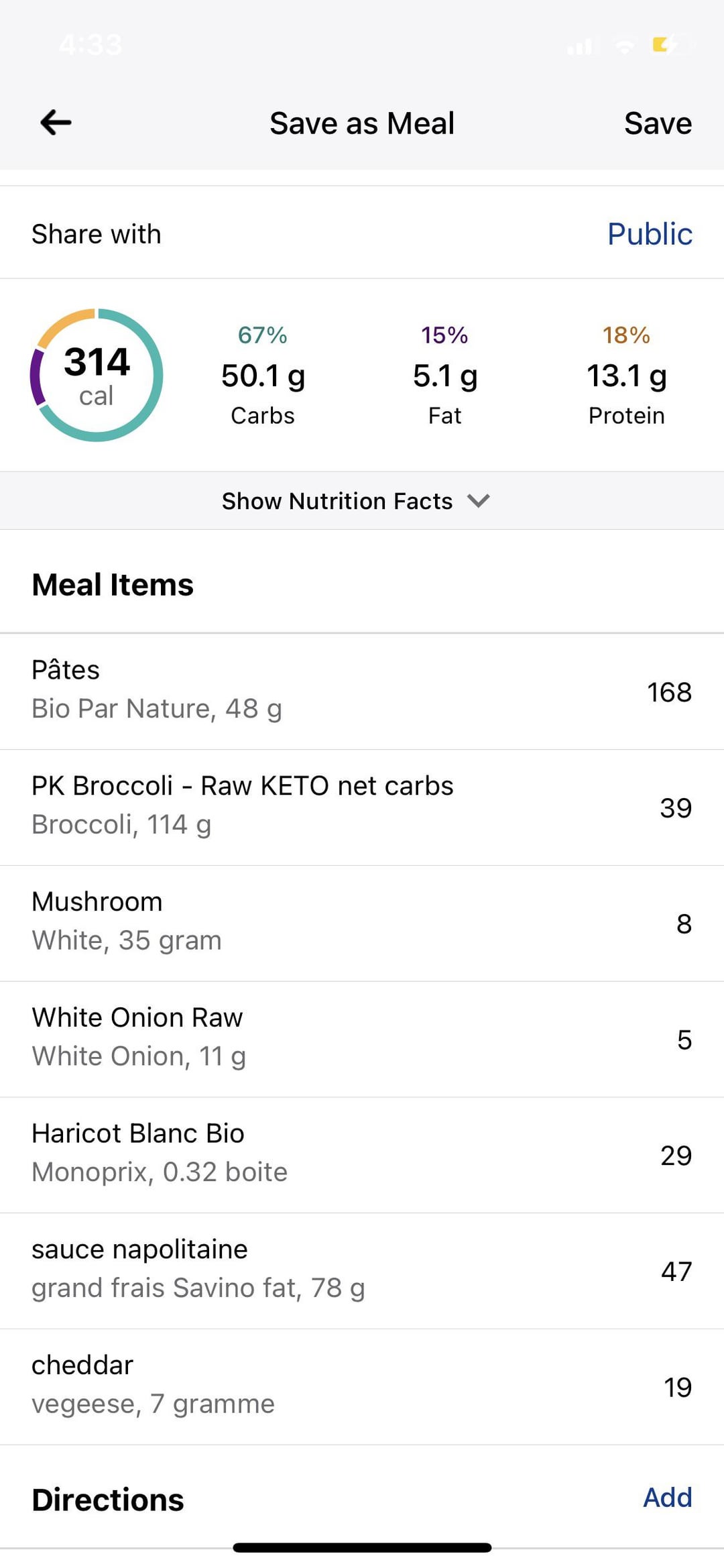Tap the 5.1 g Fat value
Image resolution: width=724 pixels, height=1568 pixels.
pos(445,376)
